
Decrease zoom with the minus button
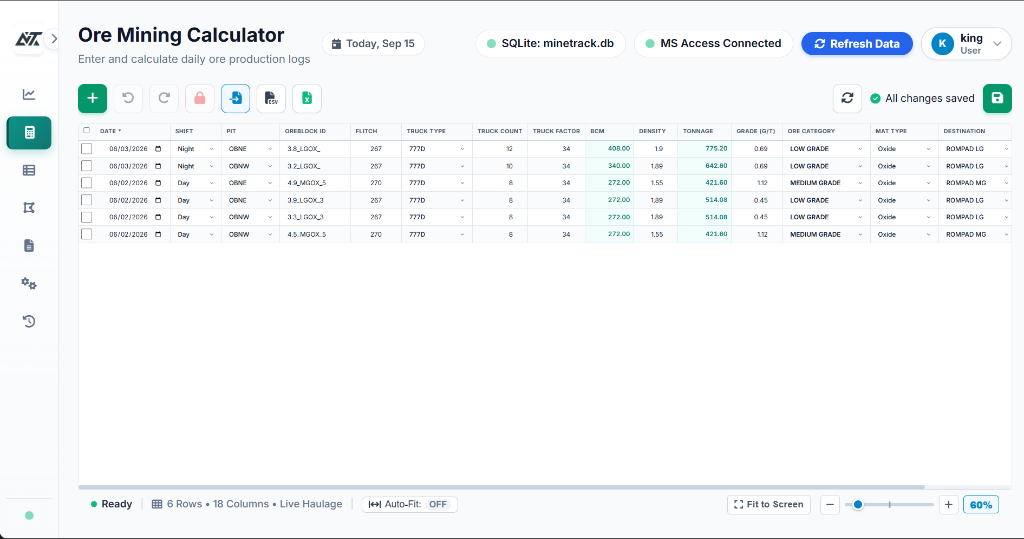tap(829, 504)
